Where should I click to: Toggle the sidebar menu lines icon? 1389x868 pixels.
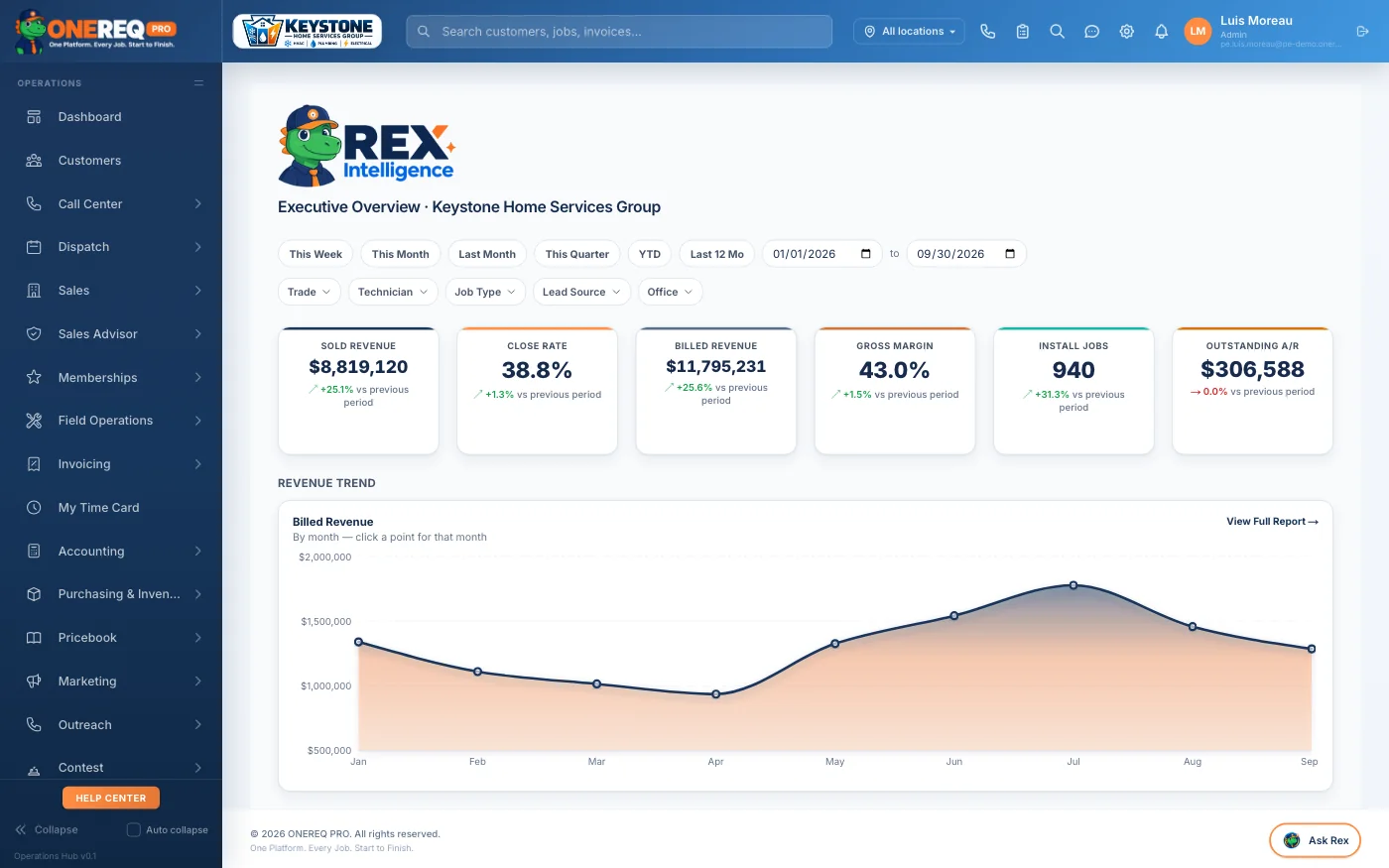pos(198,83)
